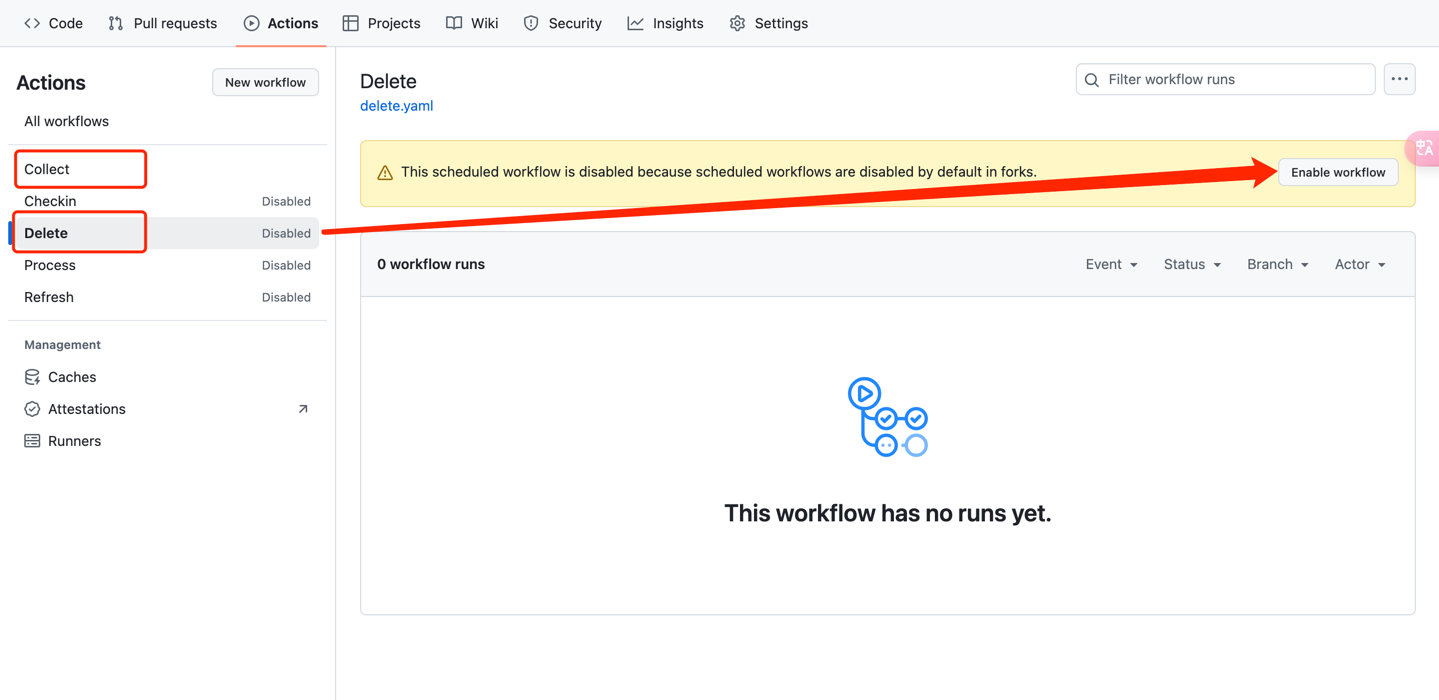Click the yellow warning triangle icon
Image resolution: width=1439 pixels, height=700 pixels.
tap(385, 173)
